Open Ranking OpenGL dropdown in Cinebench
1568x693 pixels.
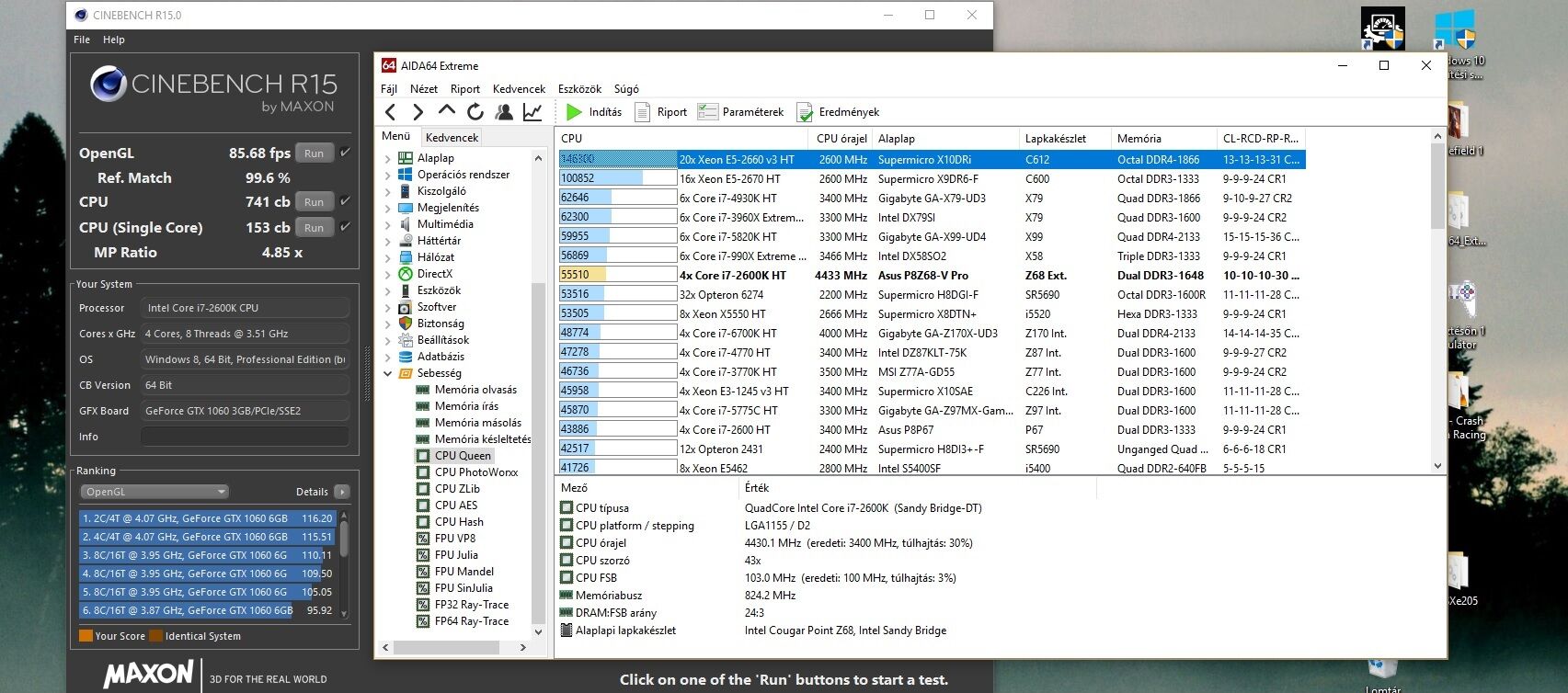coord(154,492)
